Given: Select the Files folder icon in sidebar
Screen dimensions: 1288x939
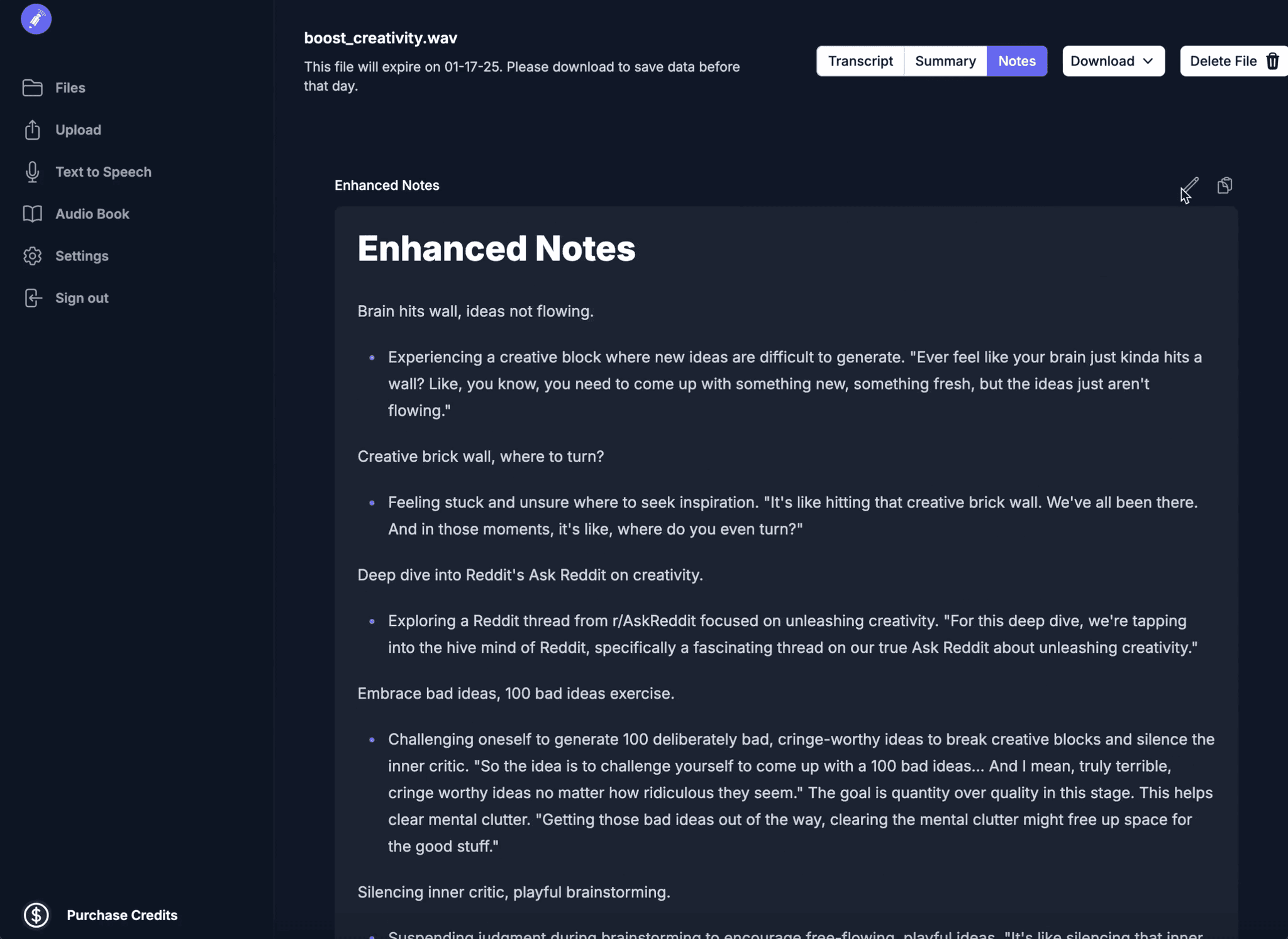Looking at the screenshot, I should [x=32, y=87].
